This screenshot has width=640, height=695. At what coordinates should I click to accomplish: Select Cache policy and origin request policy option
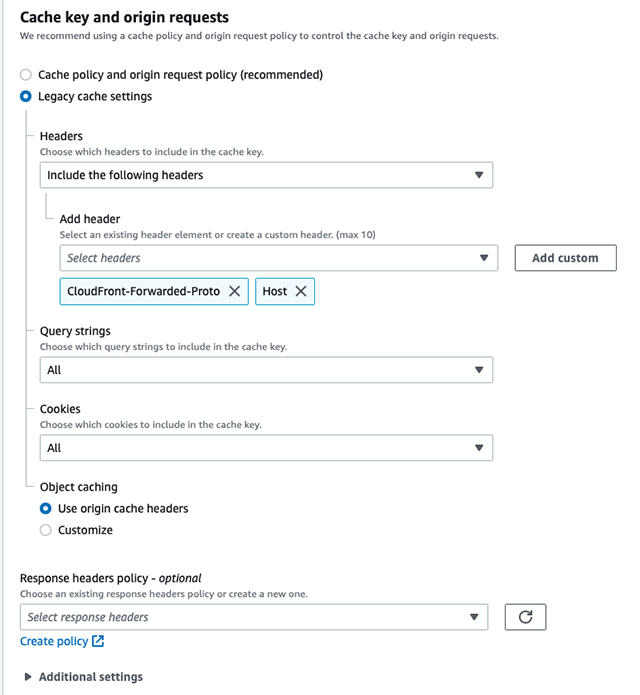click(26, 74)
